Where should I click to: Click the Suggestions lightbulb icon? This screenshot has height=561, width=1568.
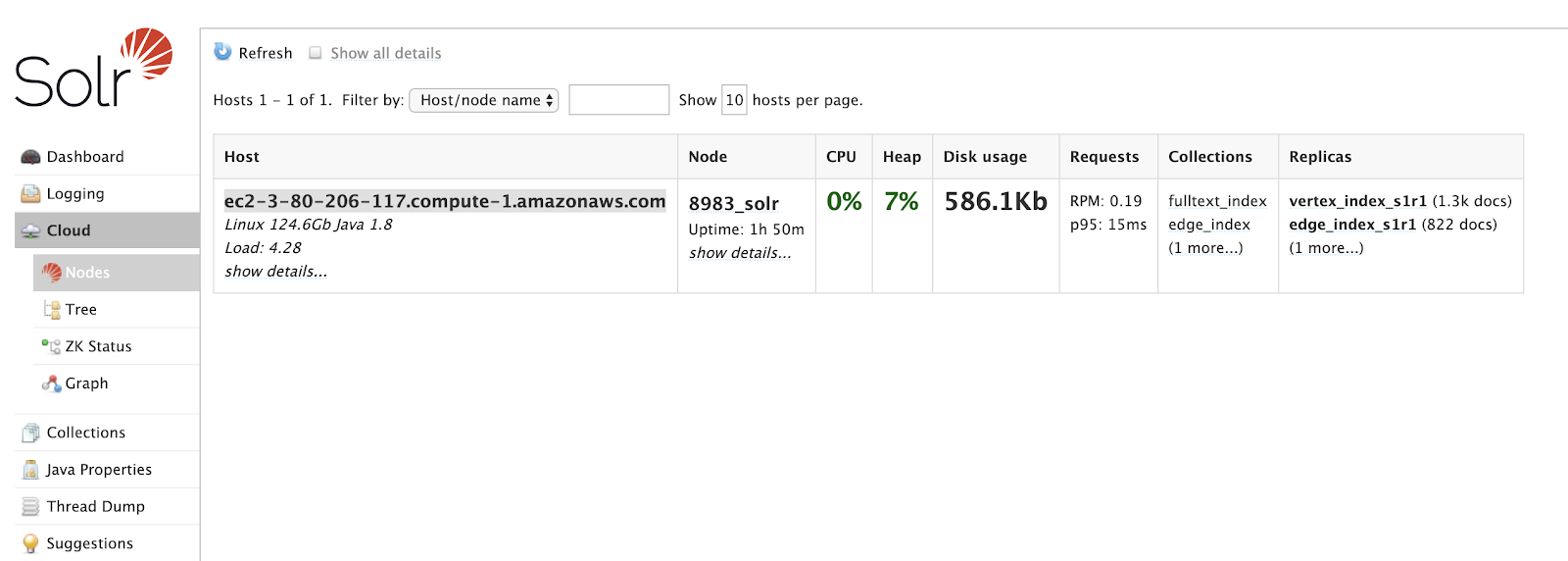(30, 543)
